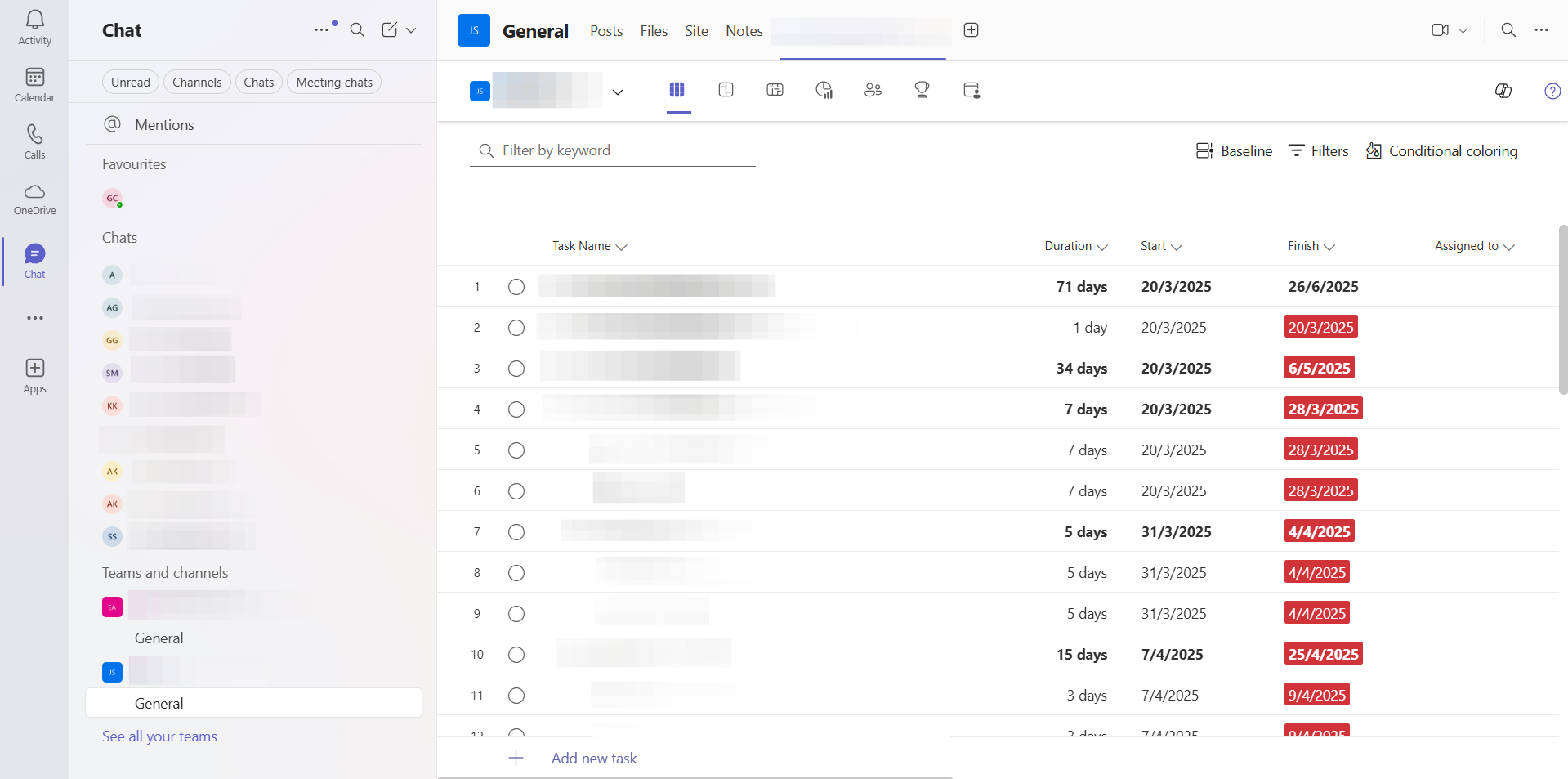This screenshot has height=779, width=1568.
Task: Click inside the Filter by keyword field
Action: click(613, 150)
